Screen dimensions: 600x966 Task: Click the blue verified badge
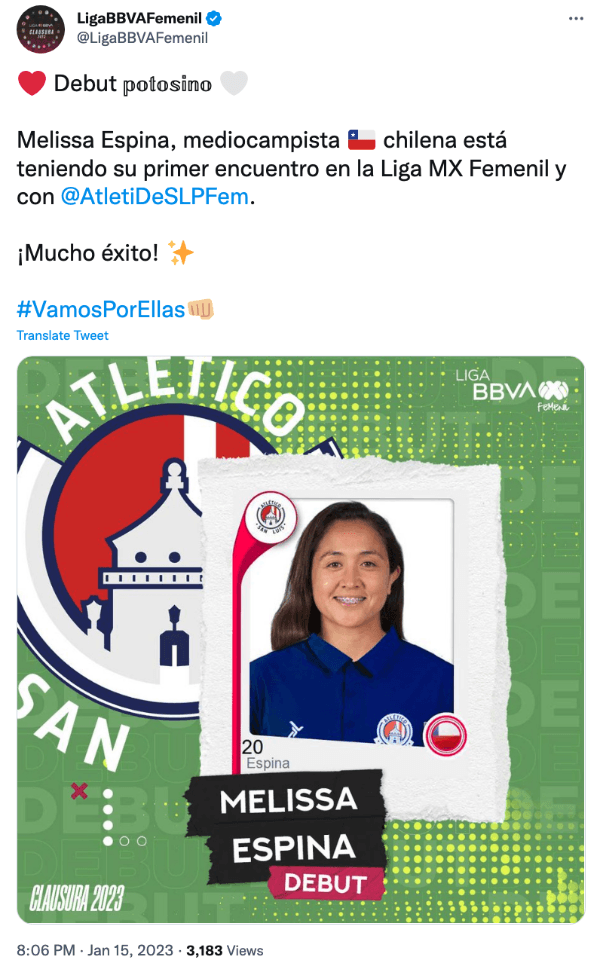pos(214,18)
